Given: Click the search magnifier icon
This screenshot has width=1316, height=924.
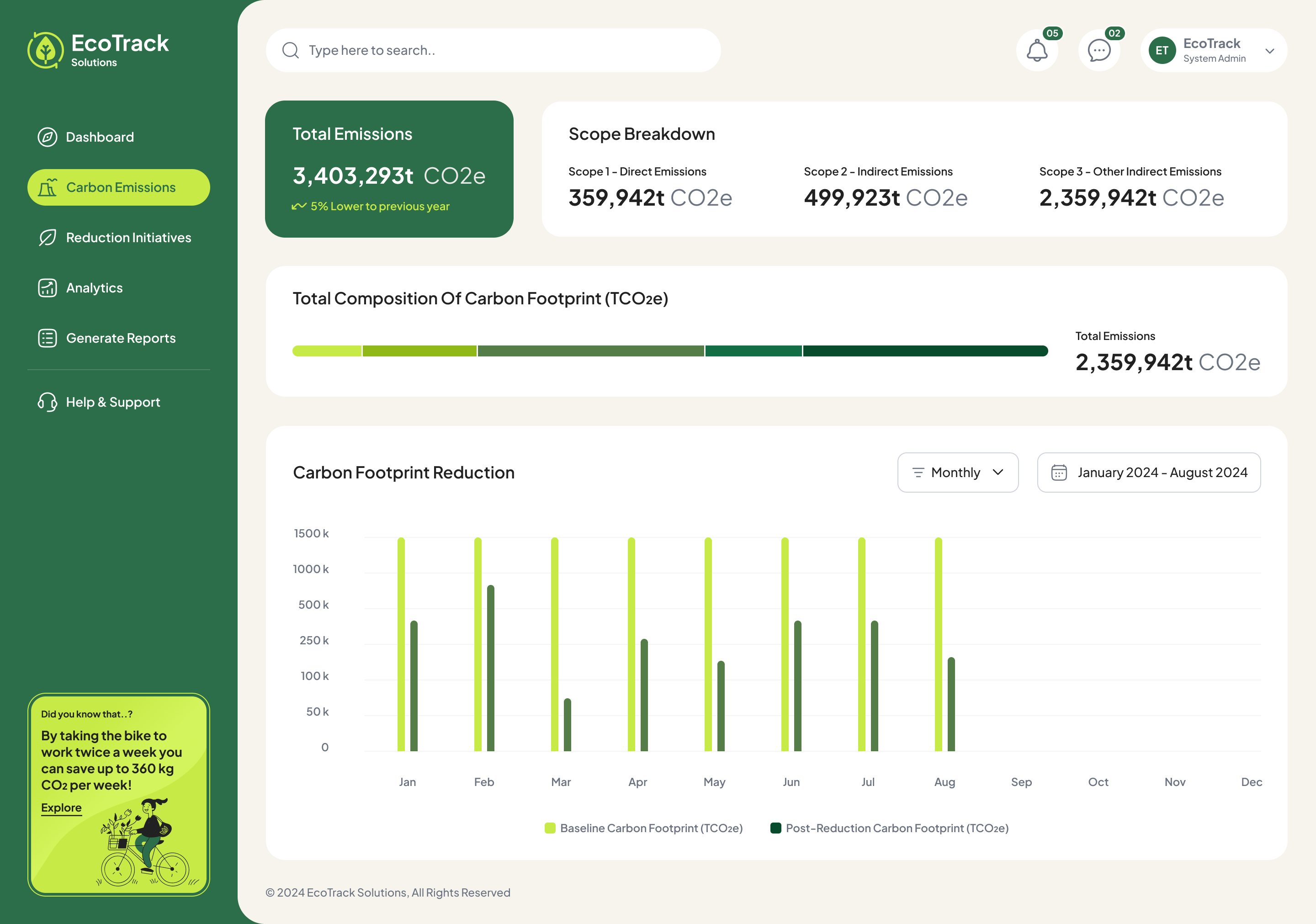Looking at the screenshot, I should pyautogui.click(x=291, y=50).
